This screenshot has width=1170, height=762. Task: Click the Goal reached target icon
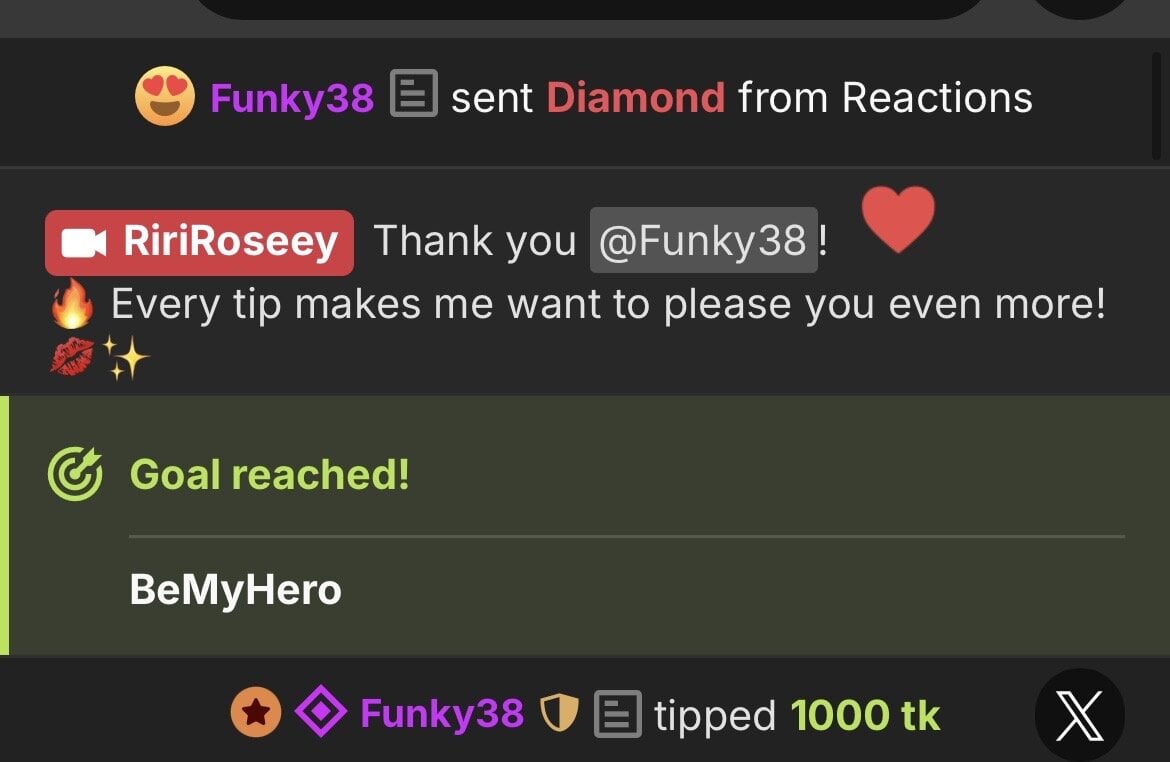click(x=75, y=474)
